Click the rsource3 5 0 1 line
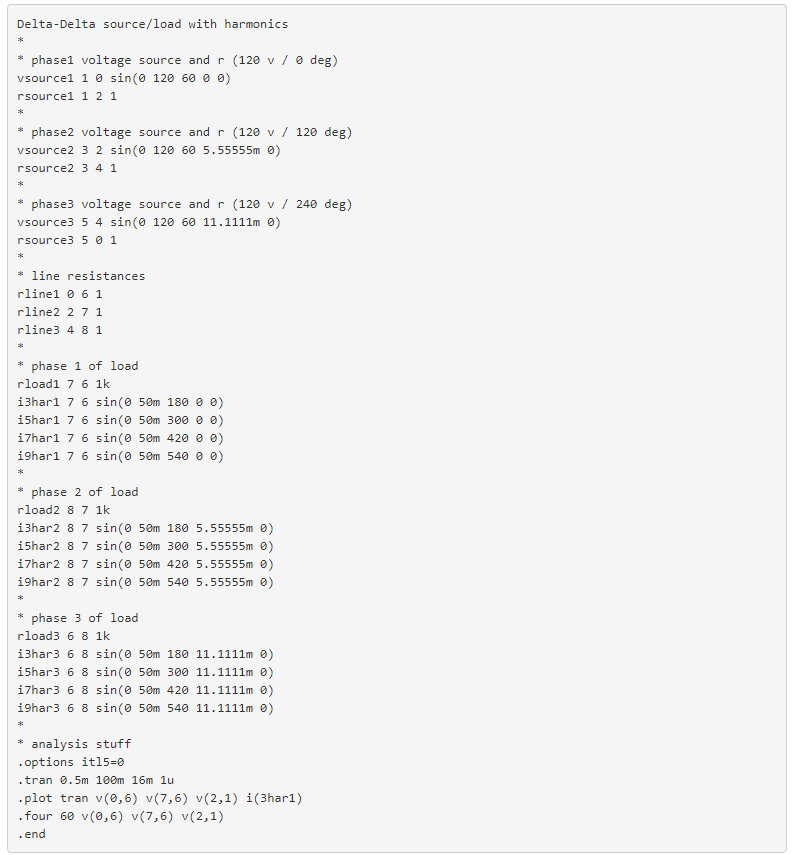The image size is (792, 855). [x=67, y=240]
